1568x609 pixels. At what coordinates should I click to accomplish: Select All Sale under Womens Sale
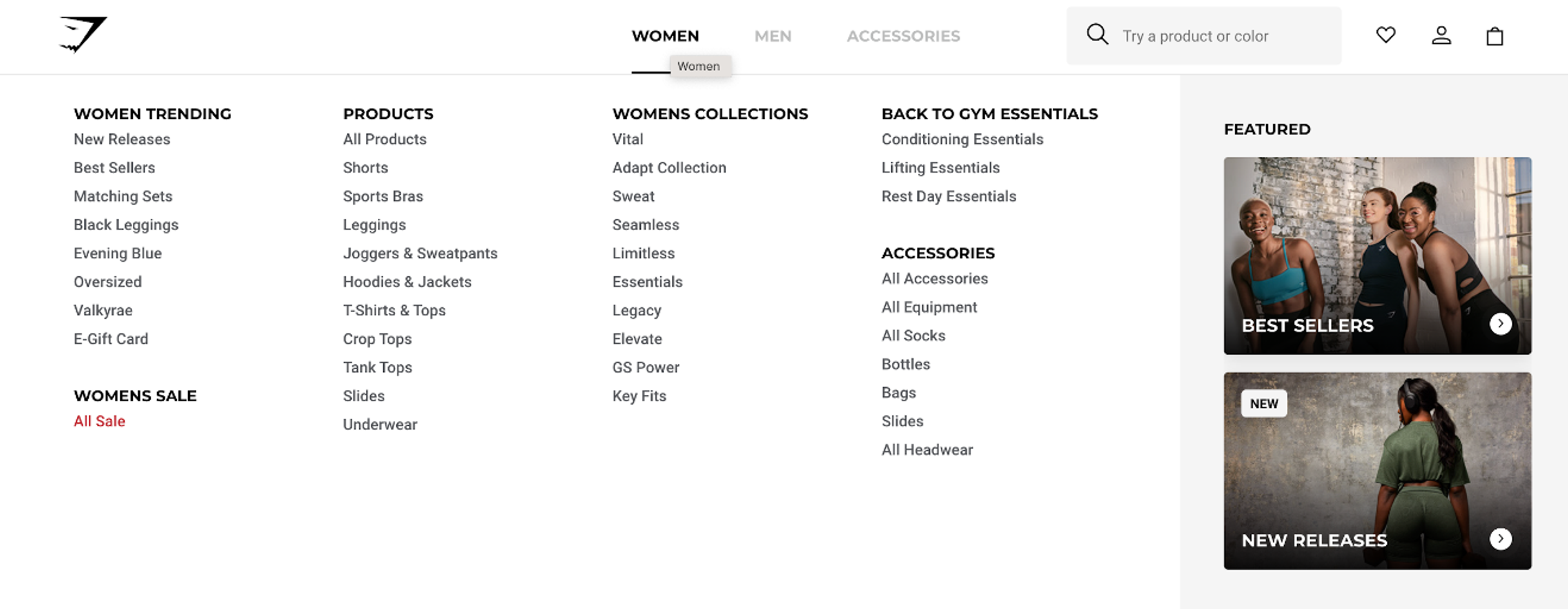pyautogui.click(x=99, y=420)
